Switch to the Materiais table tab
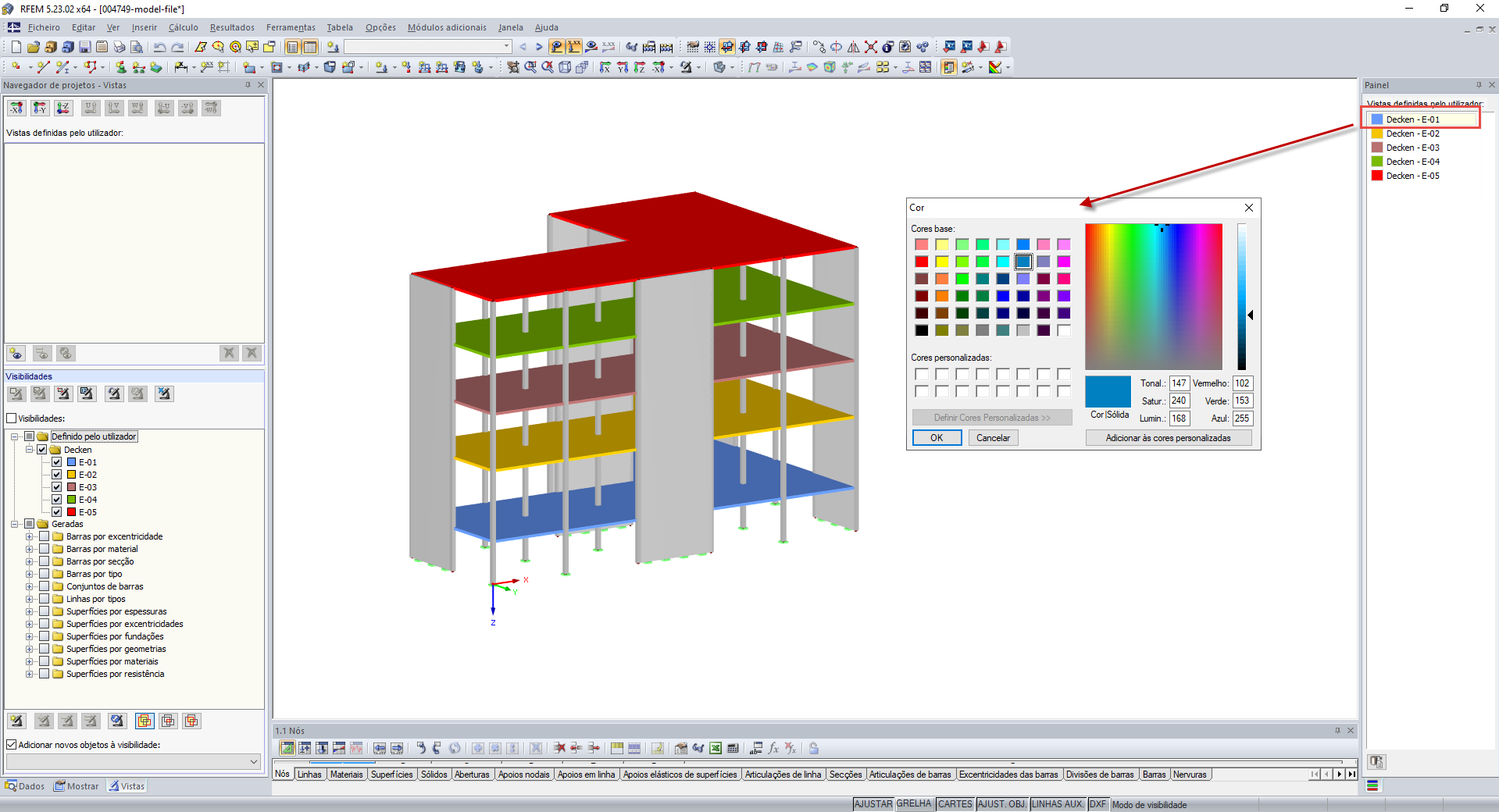This screenshot has width=1499, height=812. (346, 775)
